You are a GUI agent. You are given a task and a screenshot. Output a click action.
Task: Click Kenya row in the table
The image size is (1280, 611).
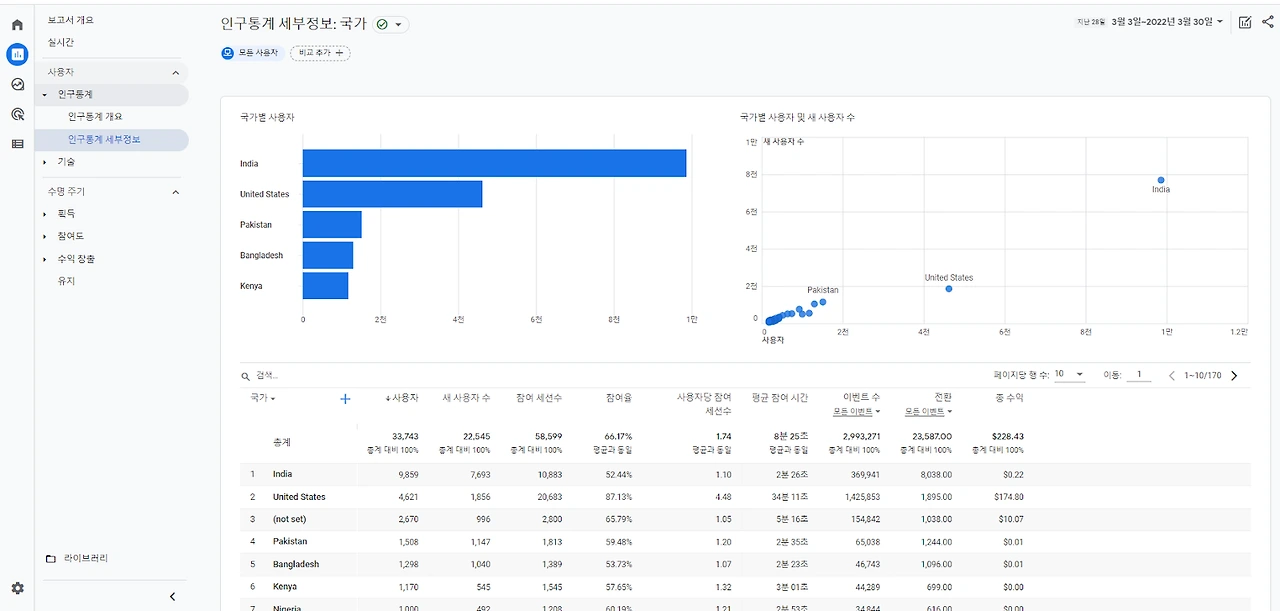click(x=745, y=587)
